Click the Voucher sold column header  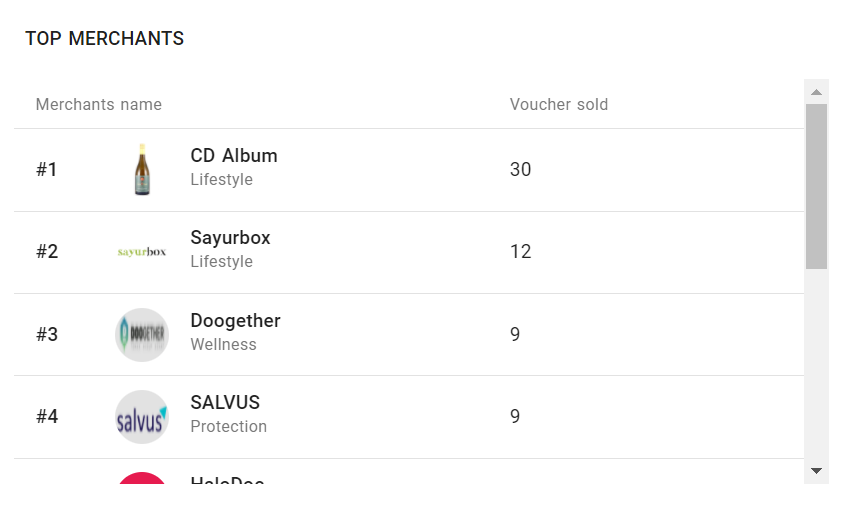pos(558,105)
